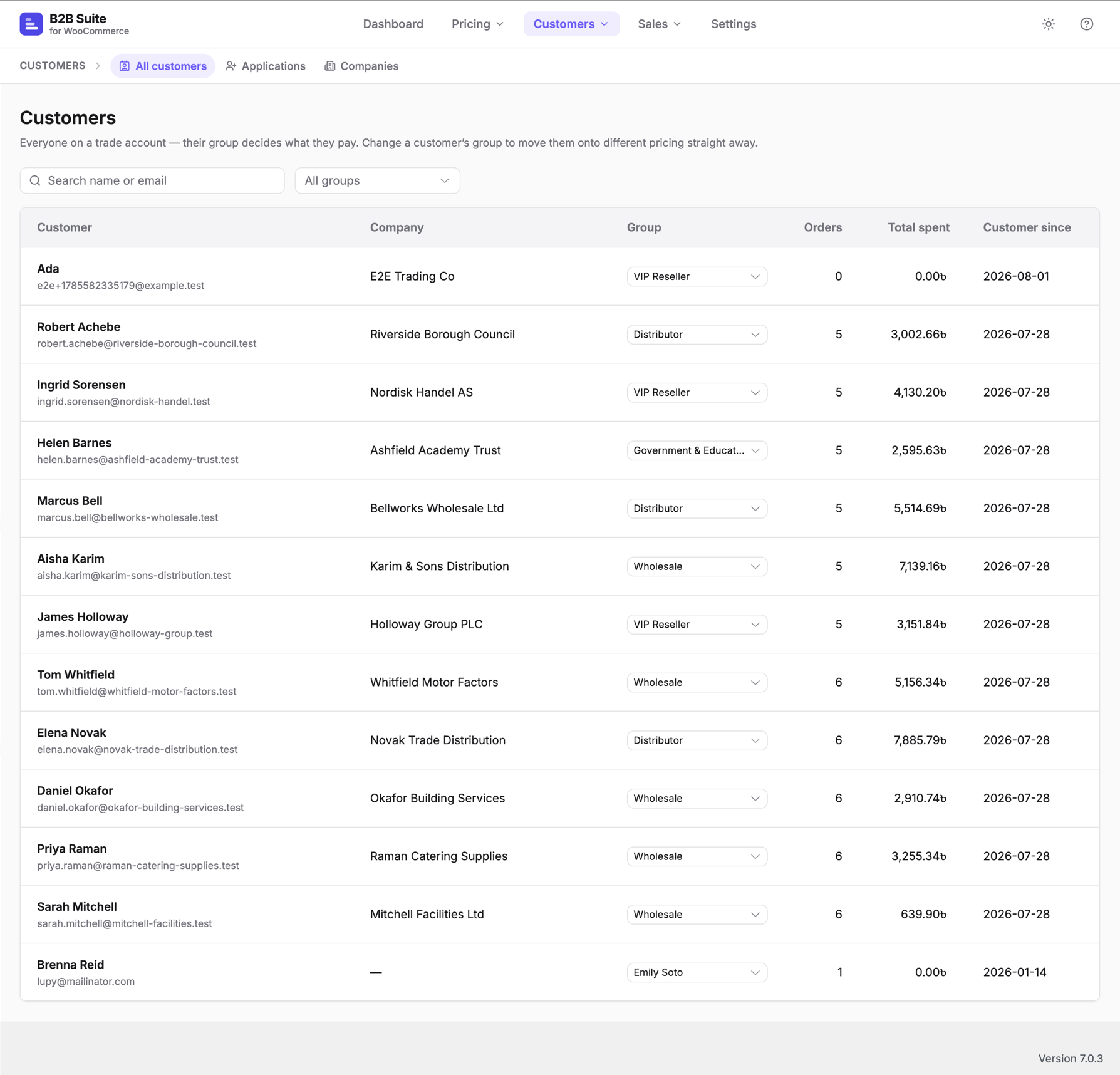Screen dimensions: 1120x1075
Task: Open the Sales menu
Action: [x=659, y=24]
